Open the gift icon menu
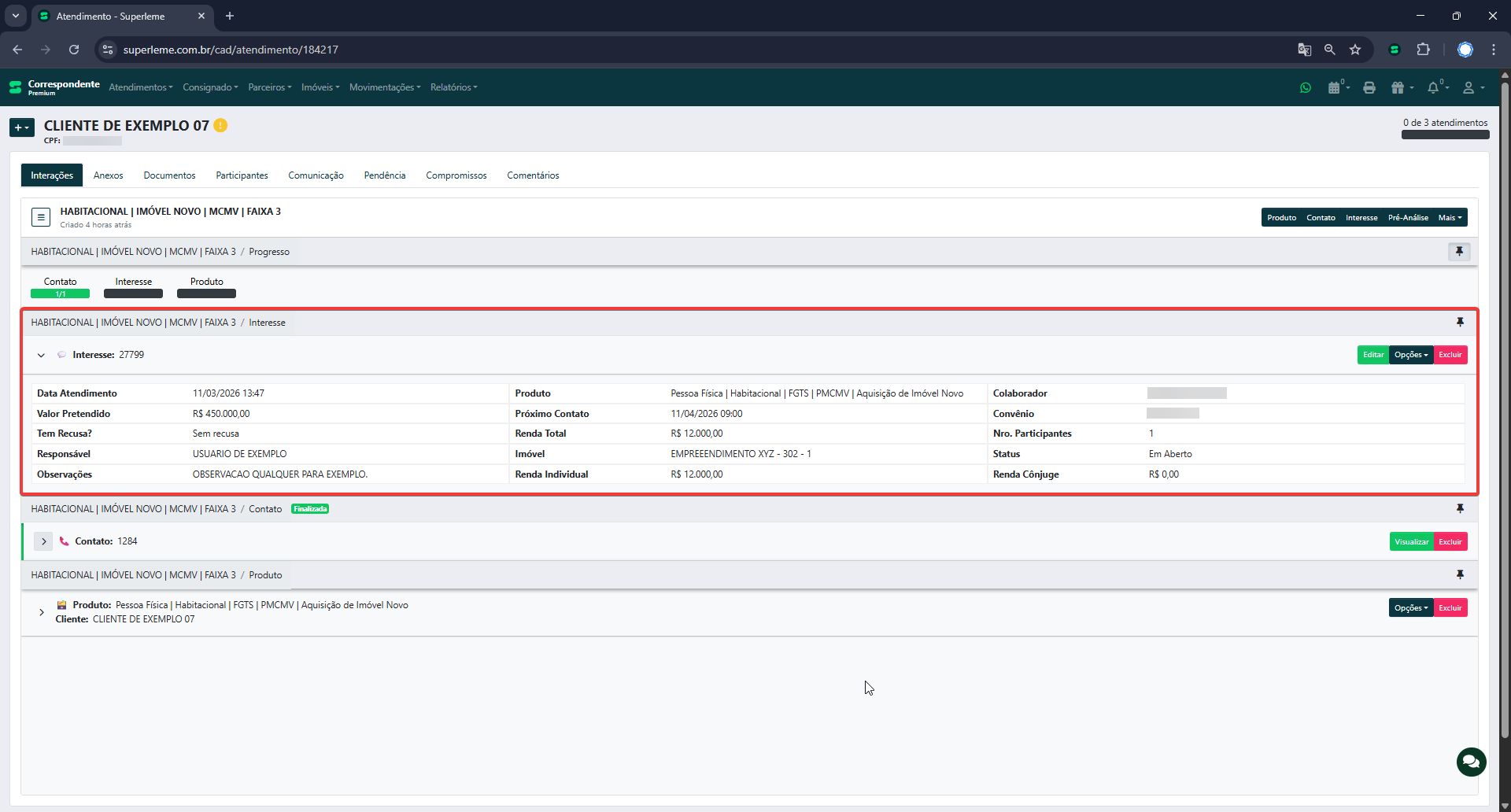 pyautogui.click(x=1398, y=88)
